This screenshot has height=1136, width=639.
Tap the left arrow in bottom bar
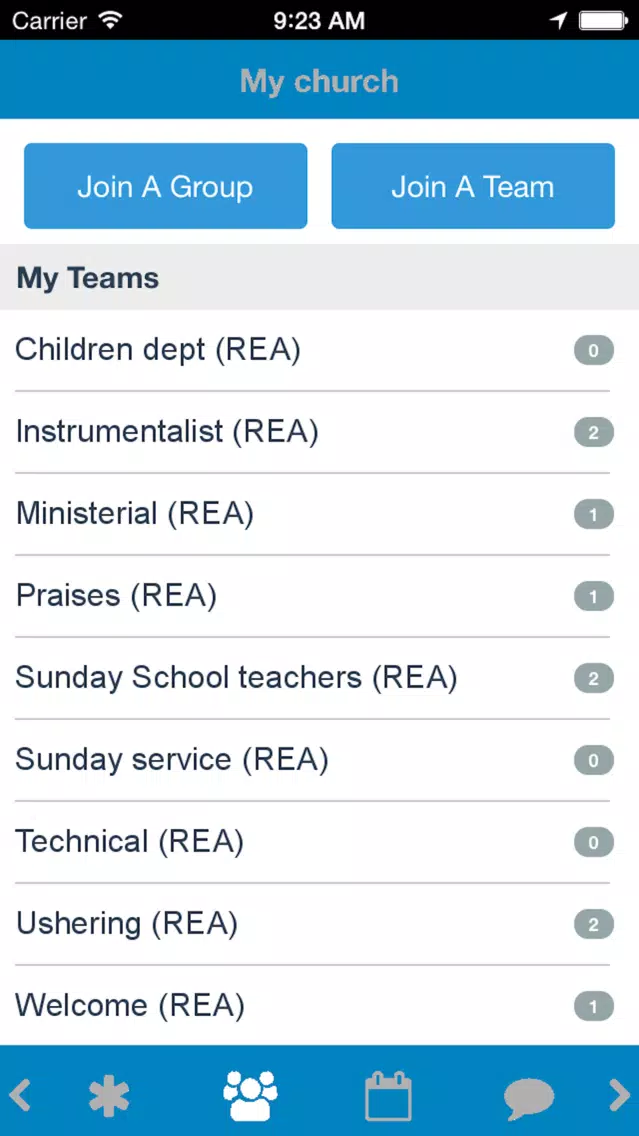tap(20, 1095)
